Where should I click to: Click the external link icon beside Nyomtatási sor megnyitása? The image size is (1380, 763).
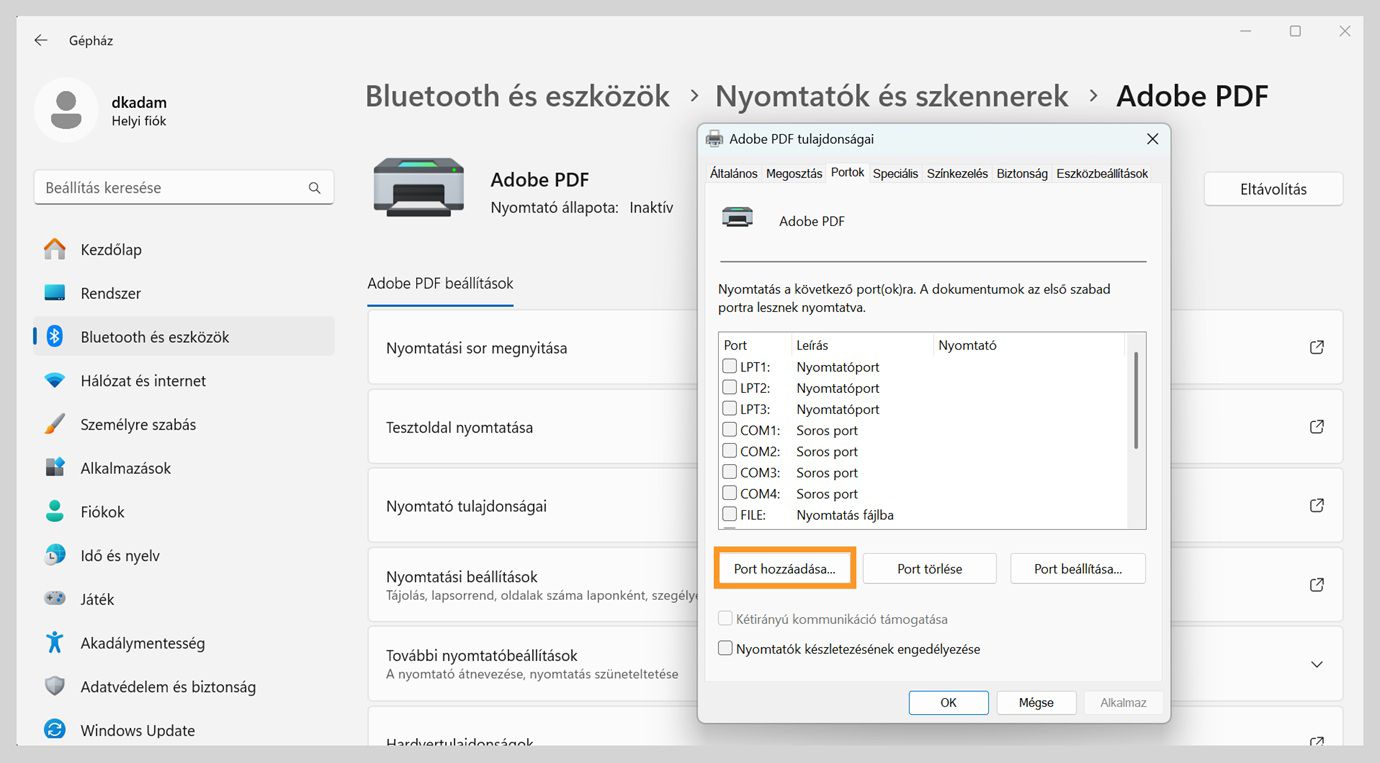pos(1317,347)
